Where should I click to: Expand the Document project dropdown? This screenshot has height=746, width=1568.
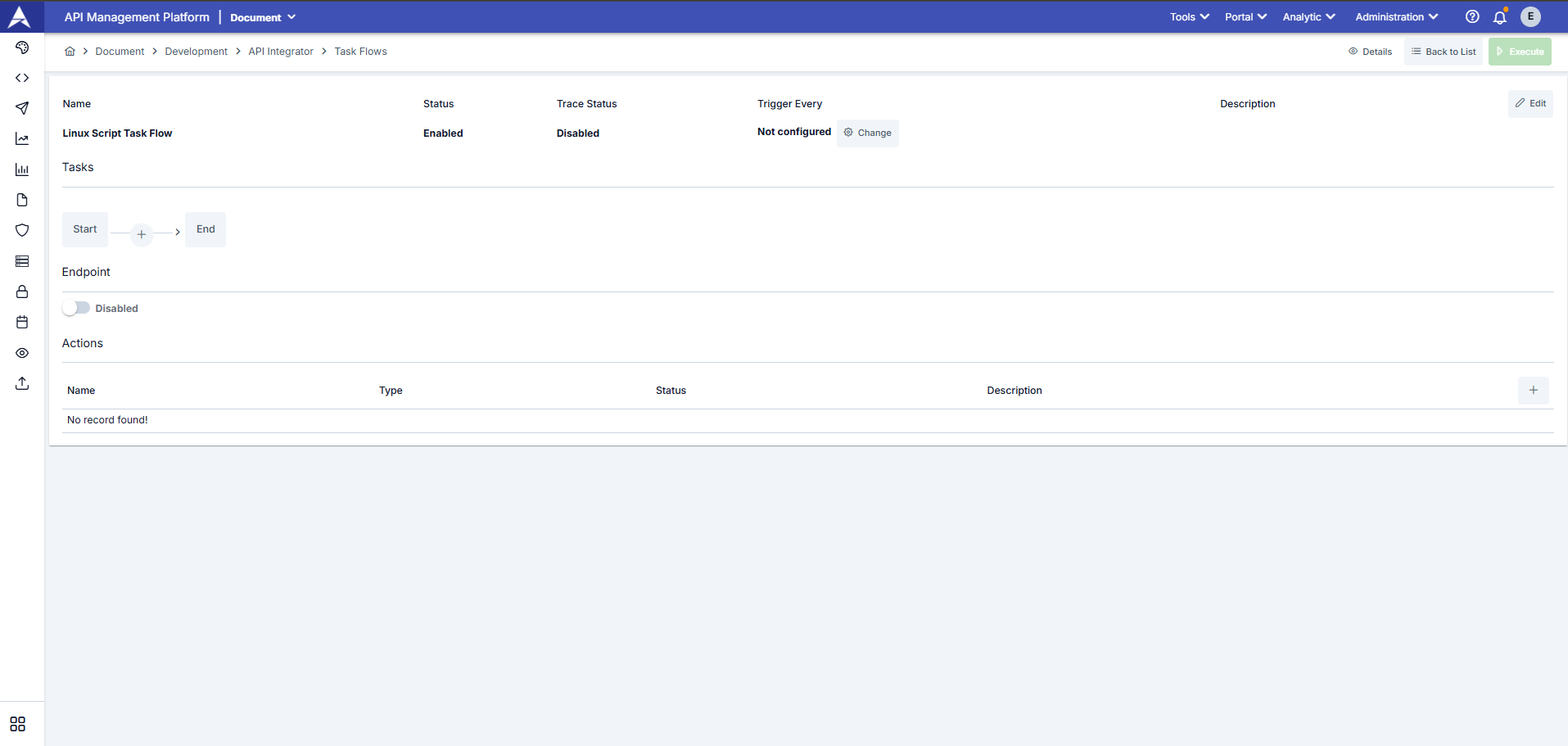click(x=263, y=17)
